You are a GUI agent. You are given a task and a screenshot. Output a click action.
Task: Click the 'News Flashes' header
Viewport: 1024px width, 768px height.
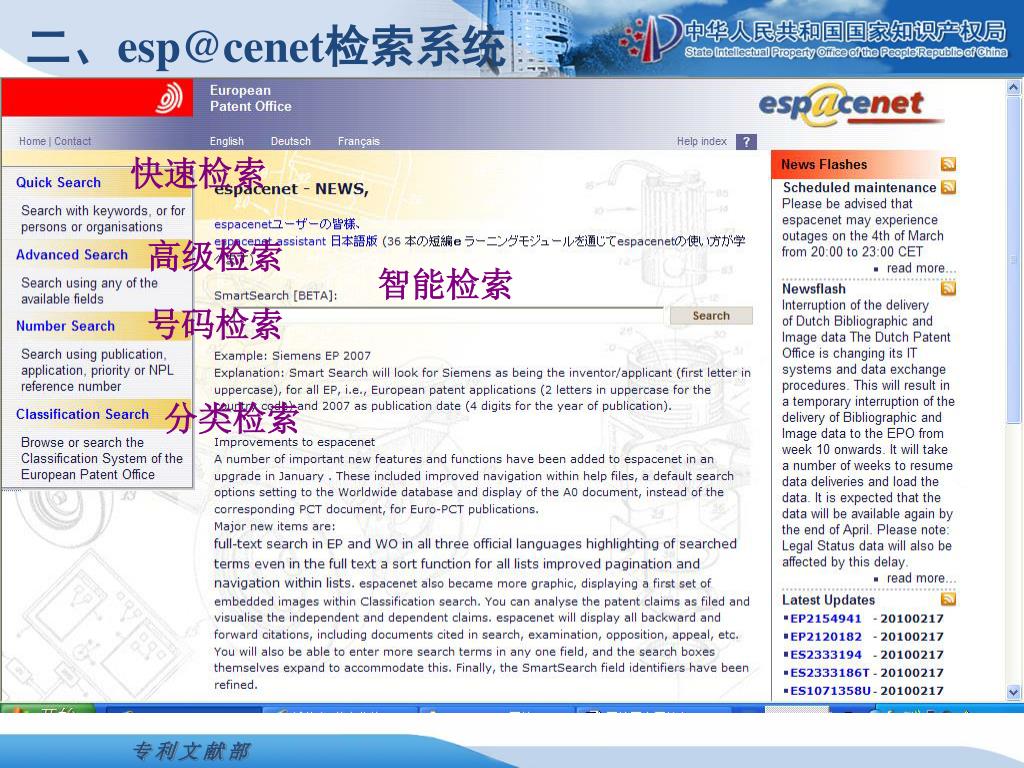(824, 165)
